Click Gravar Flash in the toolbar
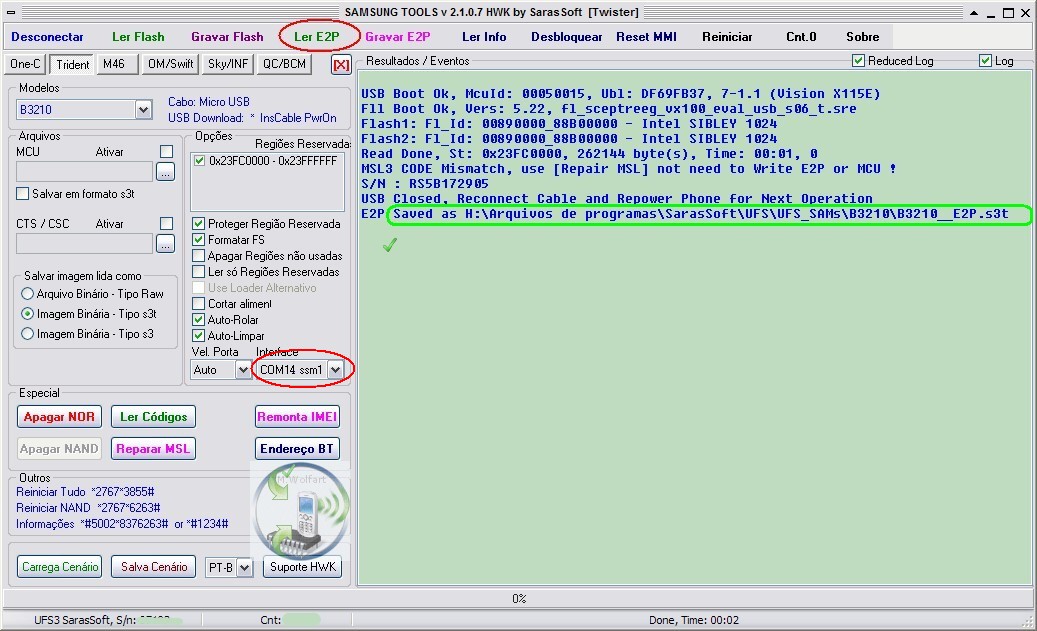Image resolution: width=1037 pixels, height=631 pixels. pyautogui.click(x=227, y=37)
